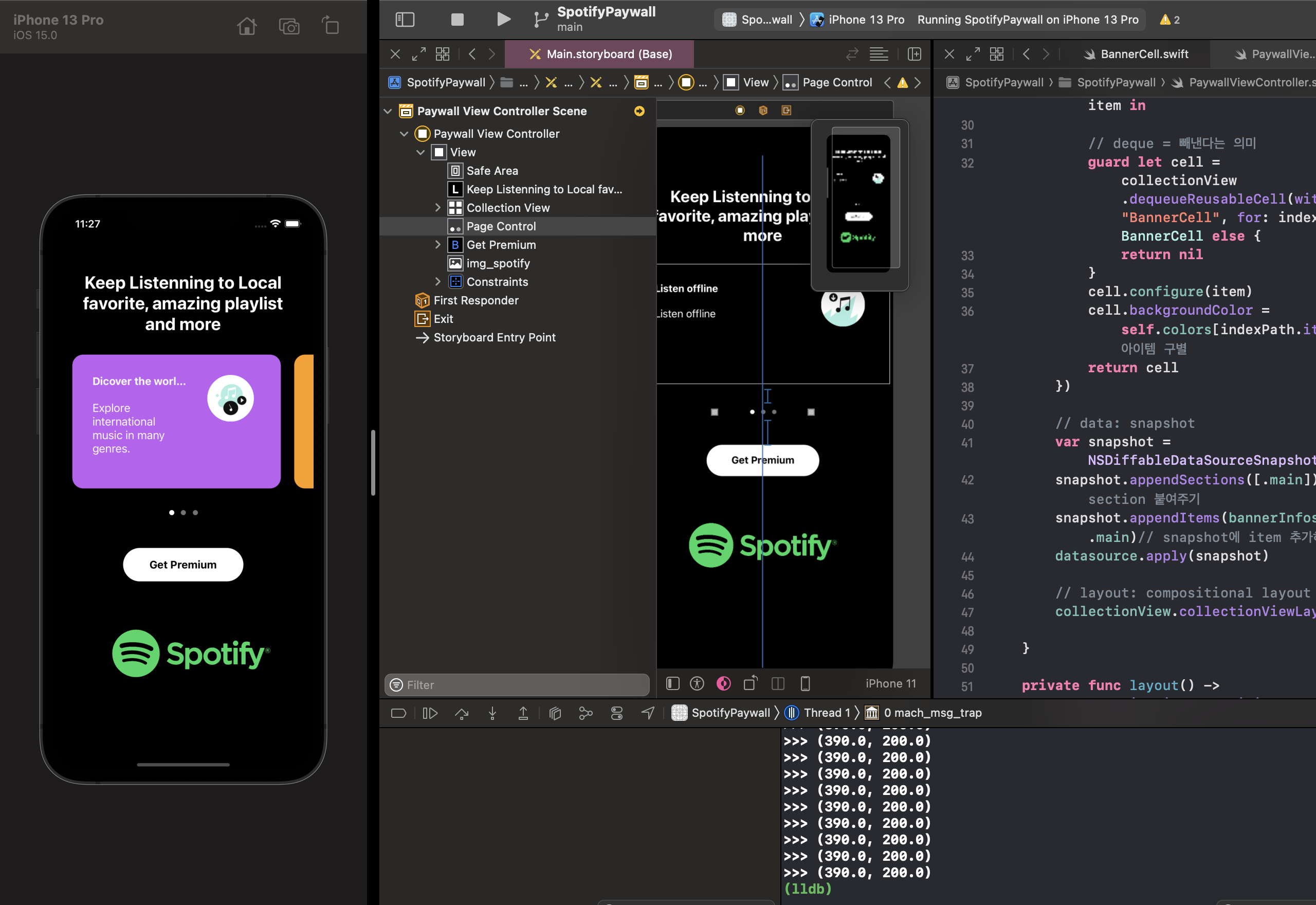Tap Get Premium in the simulator

[182, 564]
